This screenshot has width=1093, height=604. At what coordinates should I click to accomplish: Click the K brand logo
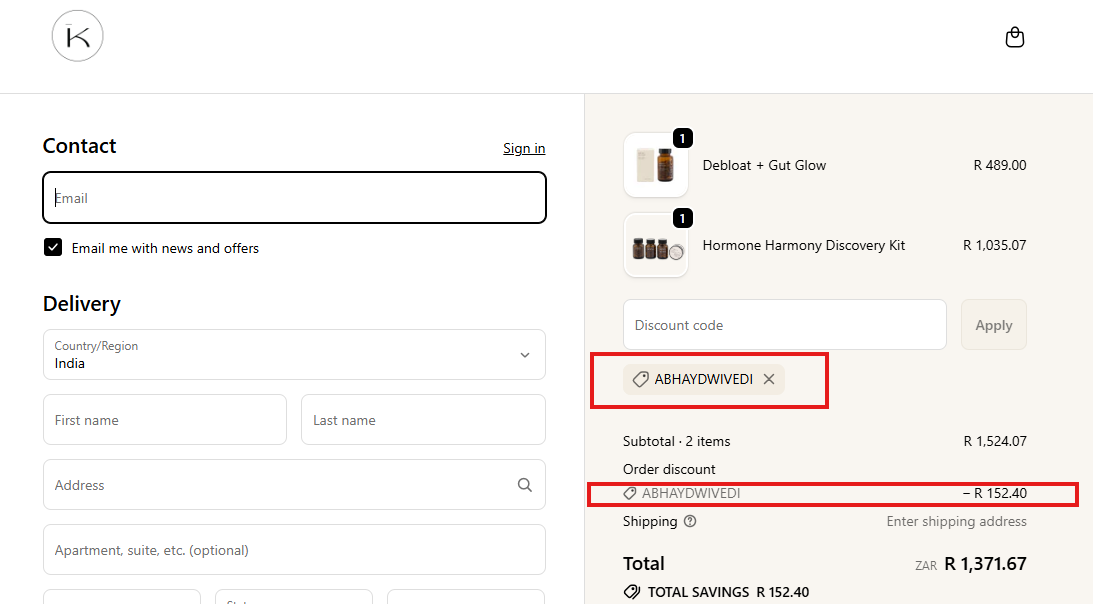coord(77,36)
